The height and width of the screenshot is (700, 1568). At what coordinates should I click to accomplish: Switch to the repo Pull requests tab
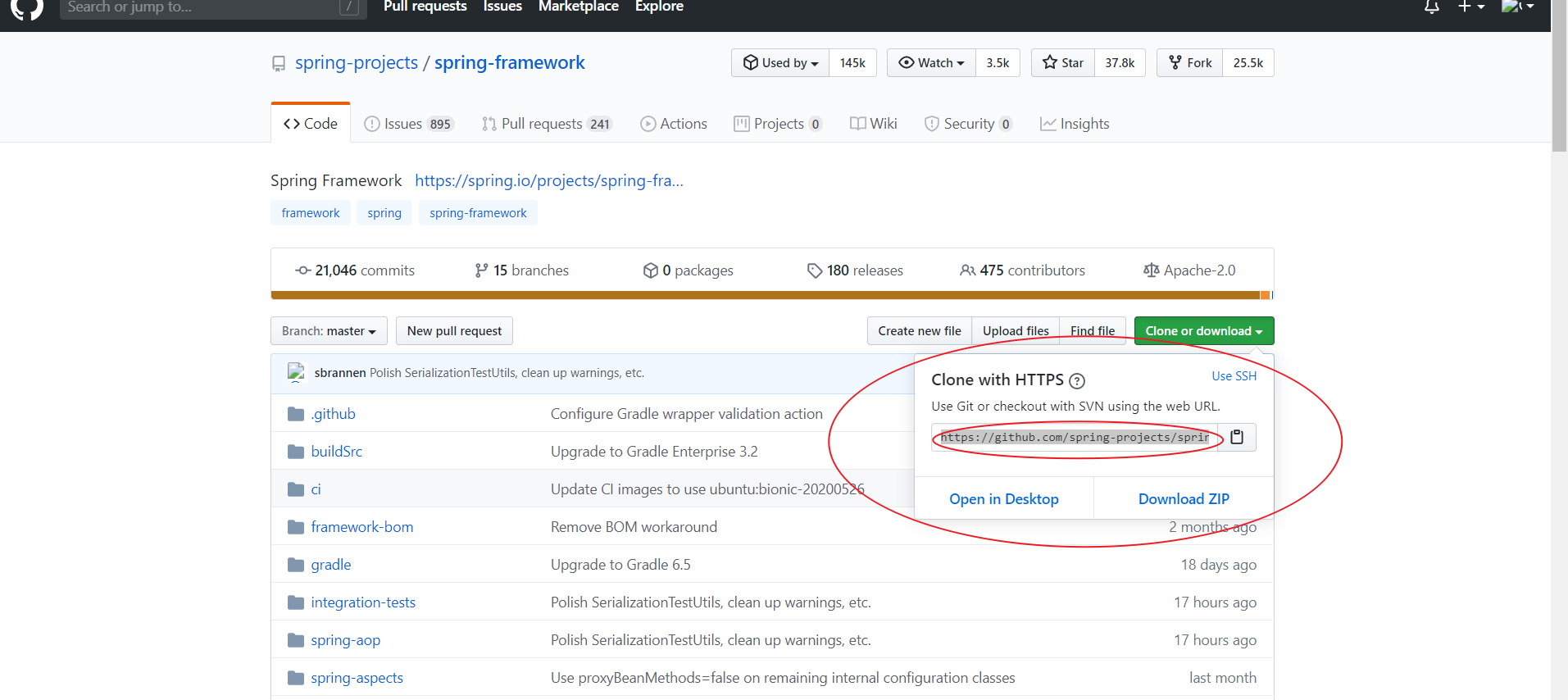point(547,124)
